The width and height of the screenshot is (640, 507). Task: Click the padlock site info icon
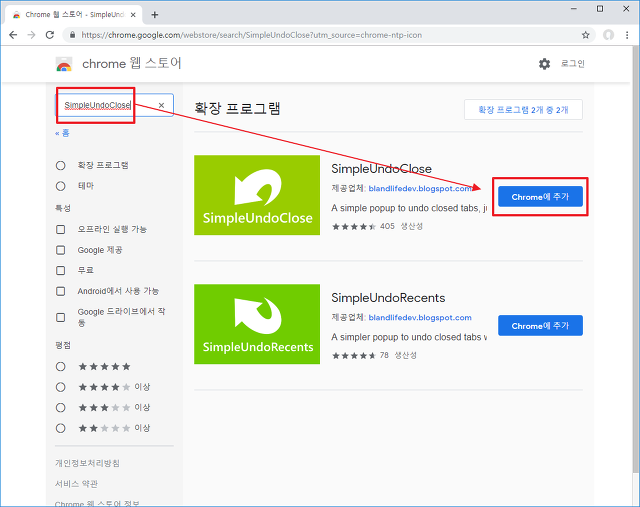point(72,35)
